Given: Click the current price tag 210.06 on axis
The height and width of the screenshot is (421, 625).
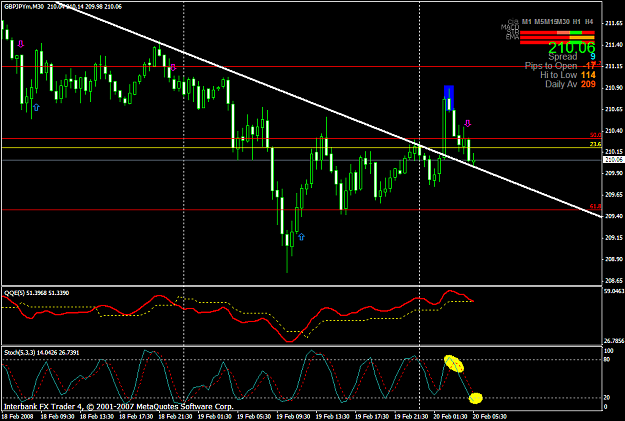Looking at the screenshot, I should (x=613, y=159).
